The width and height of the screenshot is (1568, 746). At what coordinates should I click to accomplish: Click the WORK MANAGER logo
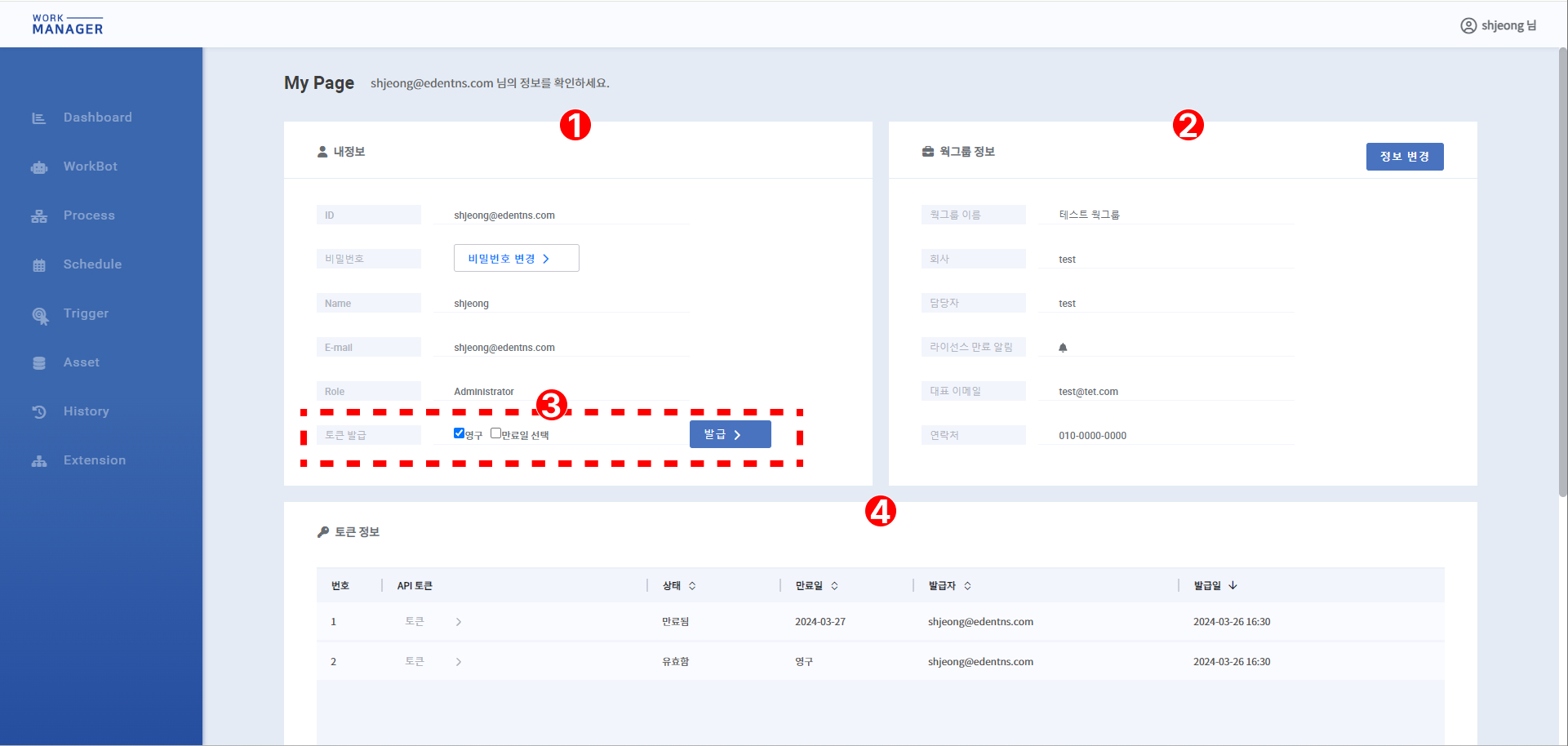coord(68,24)
